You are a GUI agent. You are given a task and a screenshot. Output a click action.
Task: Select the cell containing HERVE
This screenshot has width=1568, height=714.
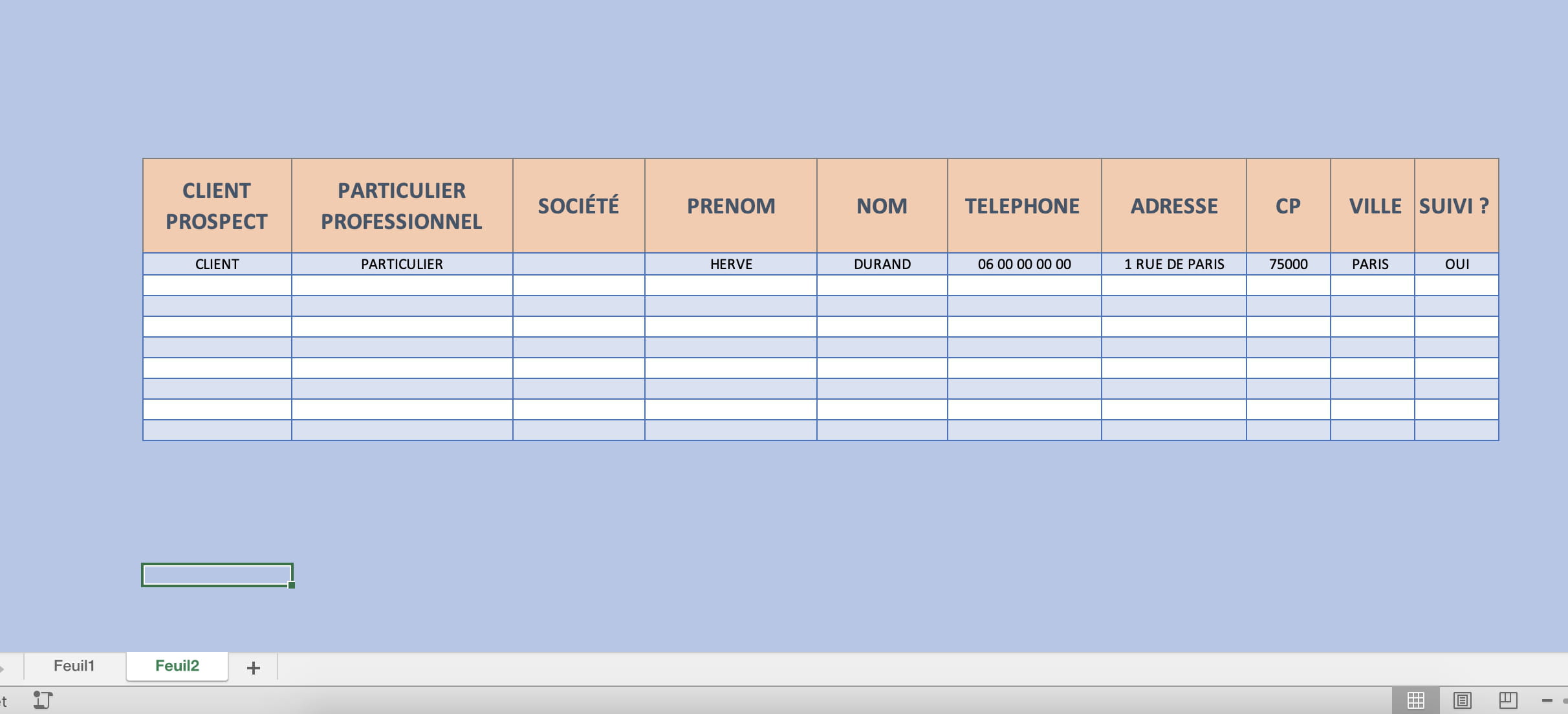731,264
